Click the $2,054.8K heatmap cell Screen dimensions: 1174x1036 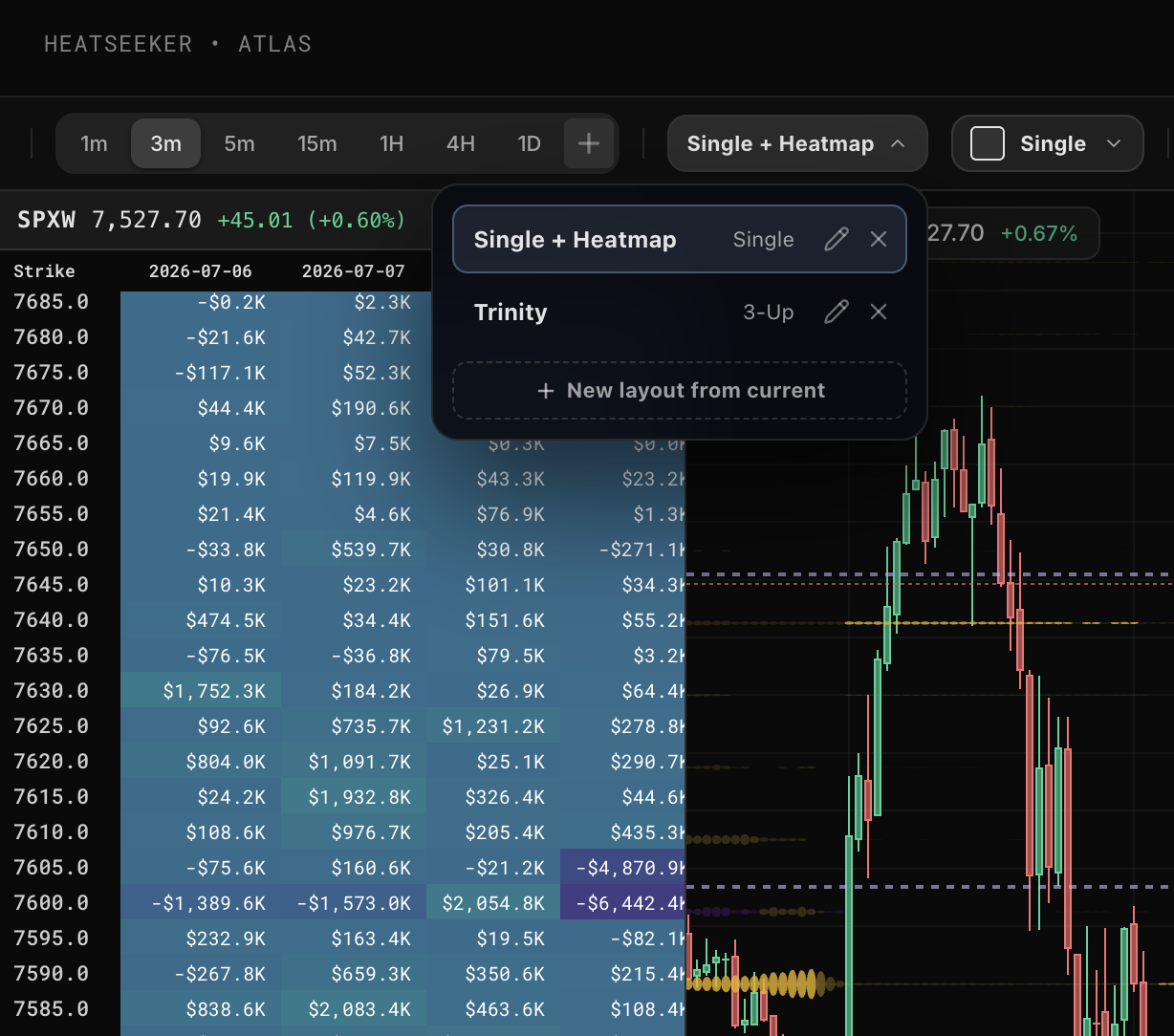tap(493, 902)
